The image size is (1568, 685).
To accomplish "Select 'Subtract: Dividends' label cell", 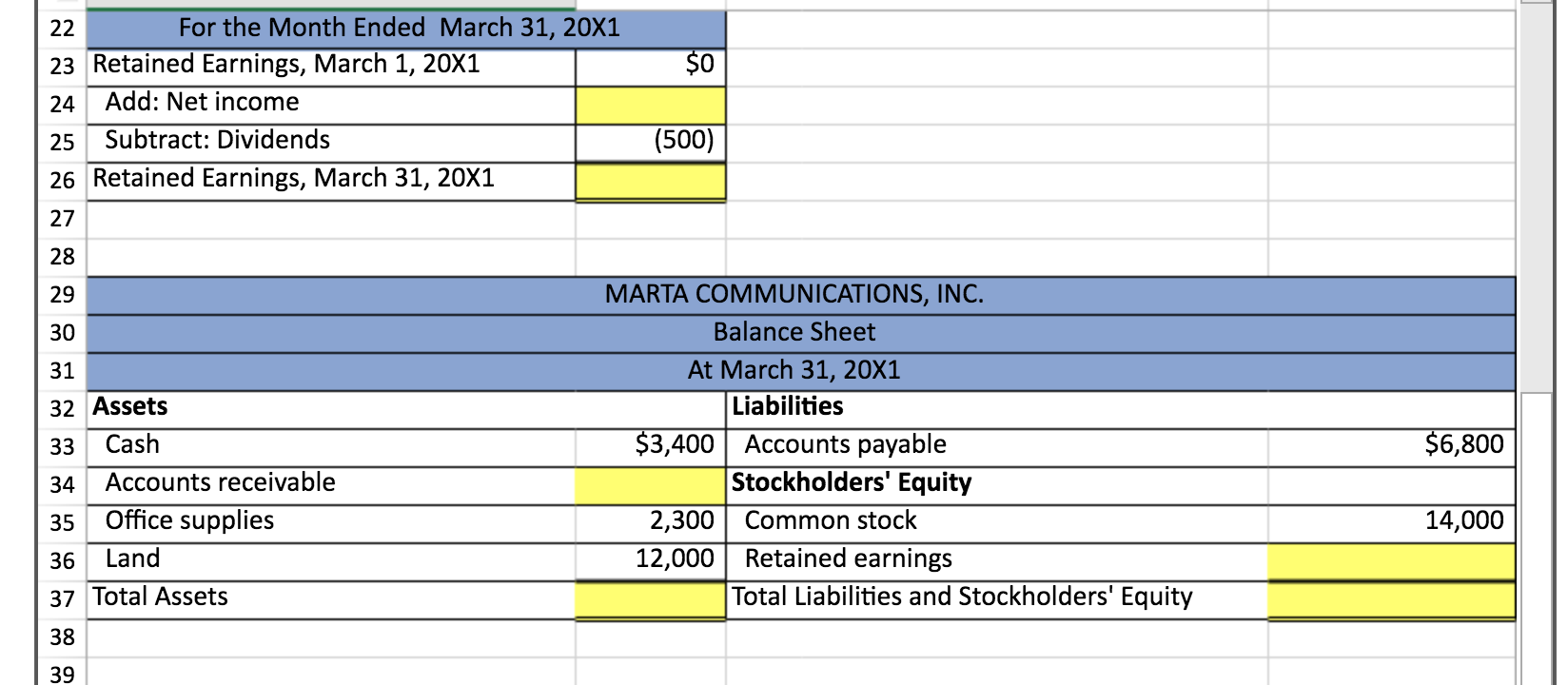I will click(331, 144).
